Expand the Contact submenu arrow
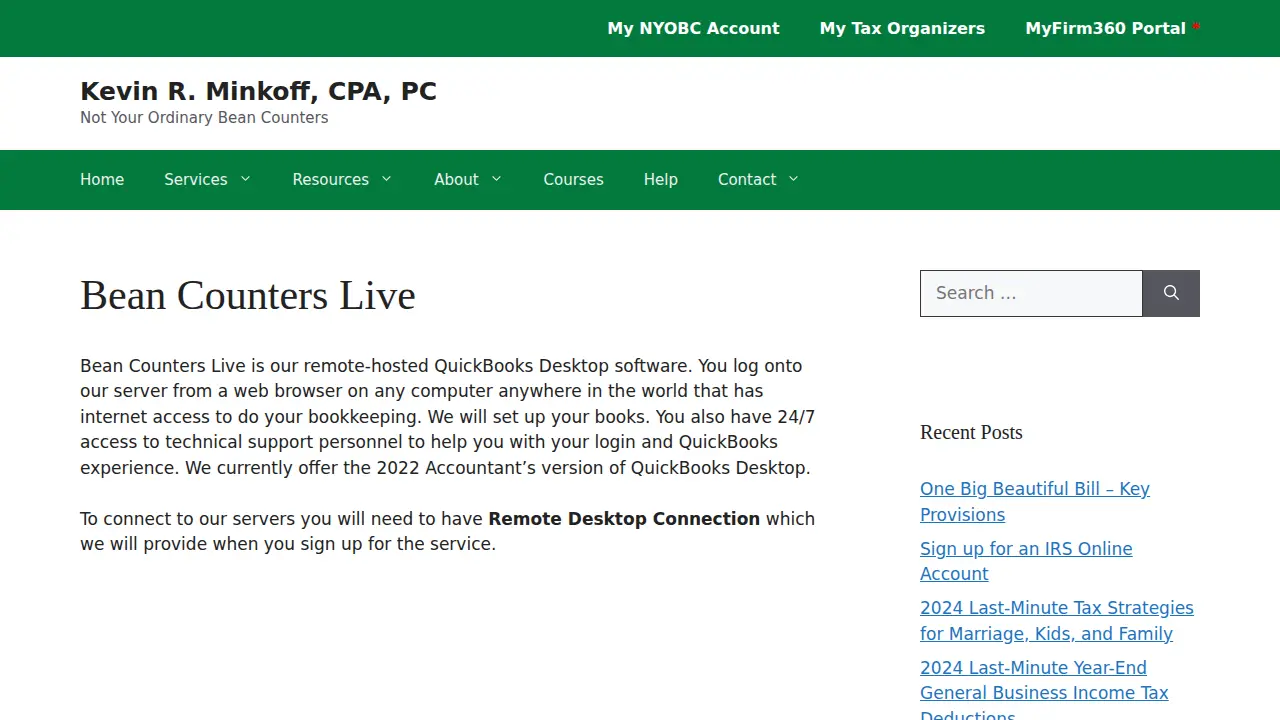This screenshot has height=720, width=1280. tap(794, 179)
